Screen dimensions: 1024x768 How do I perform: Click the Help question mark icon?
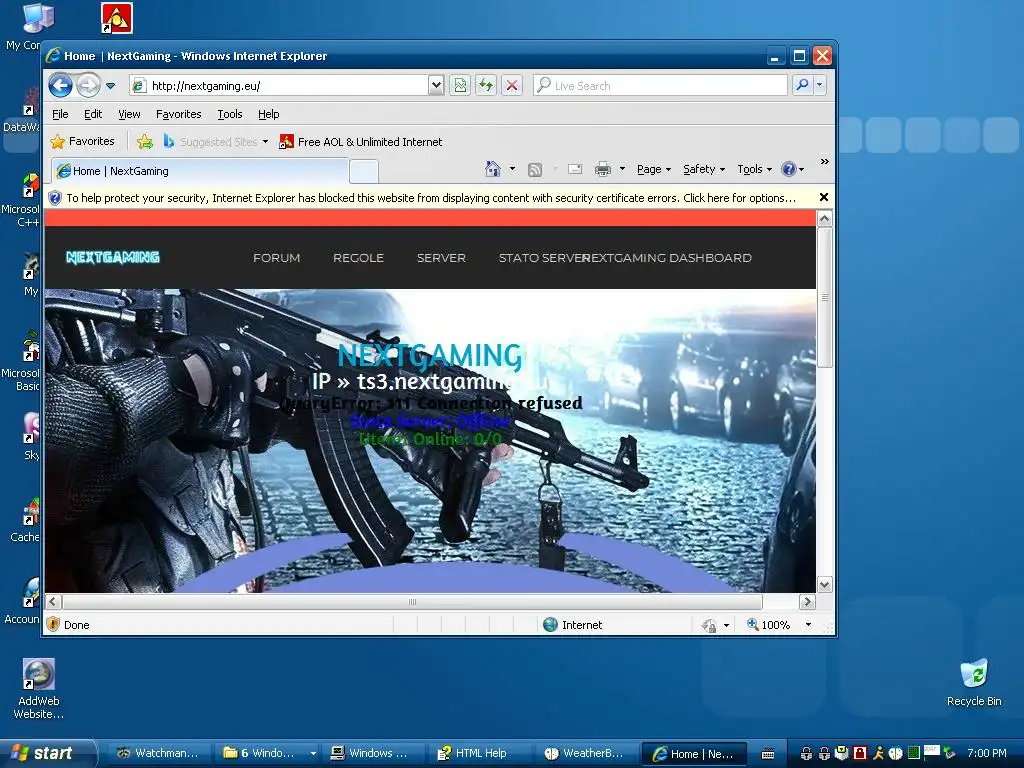coord(789,169)
